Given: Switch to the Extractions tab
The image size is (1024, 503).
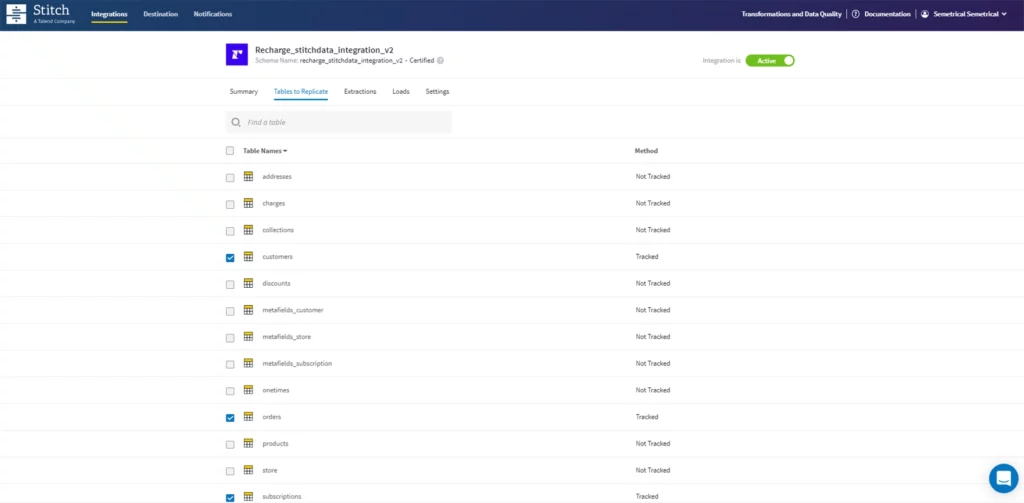Looking at the screenshot, I should pos(360,91).
